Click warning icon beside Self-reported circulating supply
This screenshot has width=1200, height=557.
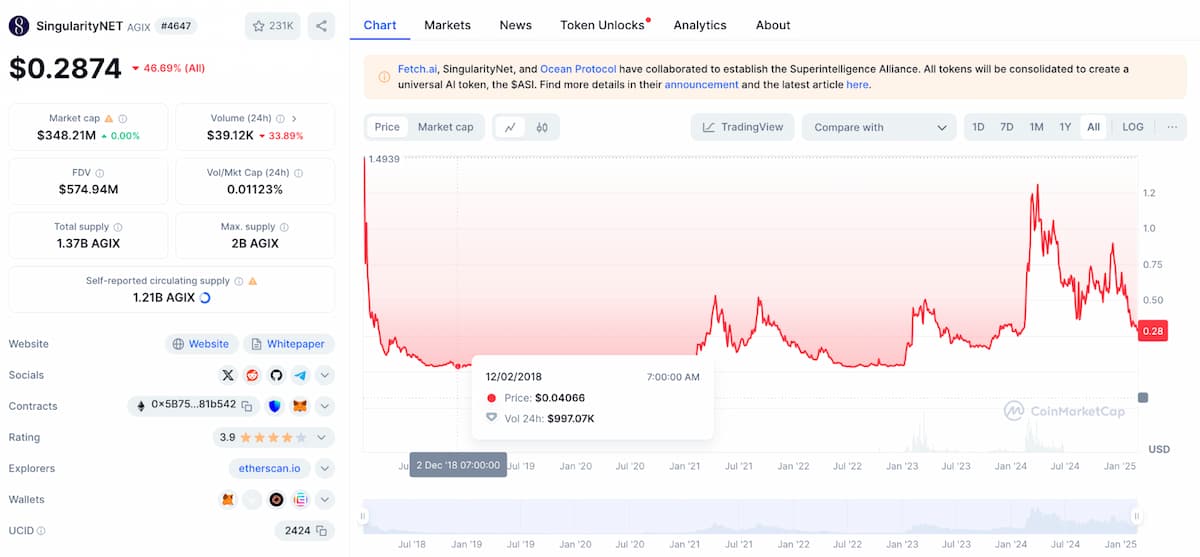(x=252, y=281)
